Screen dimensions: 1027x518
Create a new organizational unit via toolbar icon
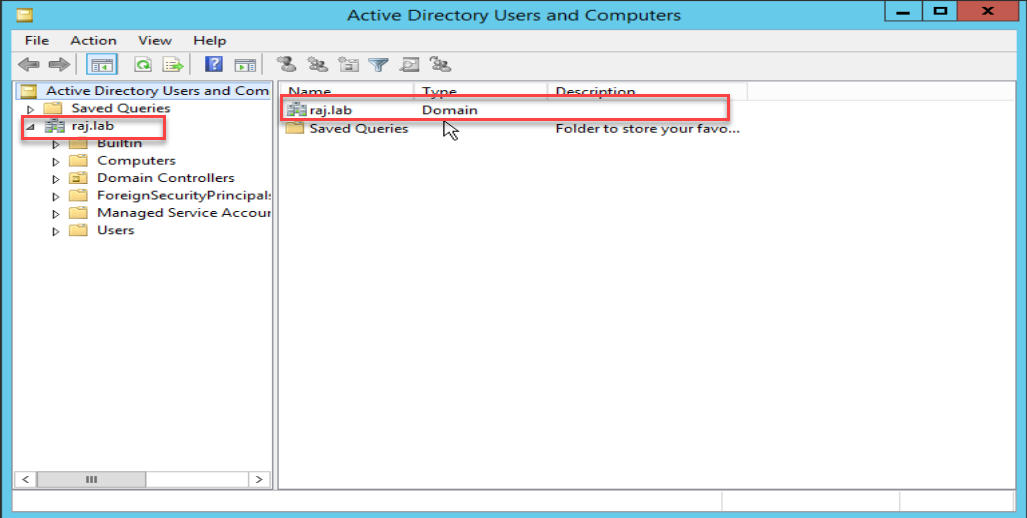click(x=348, y=64)
